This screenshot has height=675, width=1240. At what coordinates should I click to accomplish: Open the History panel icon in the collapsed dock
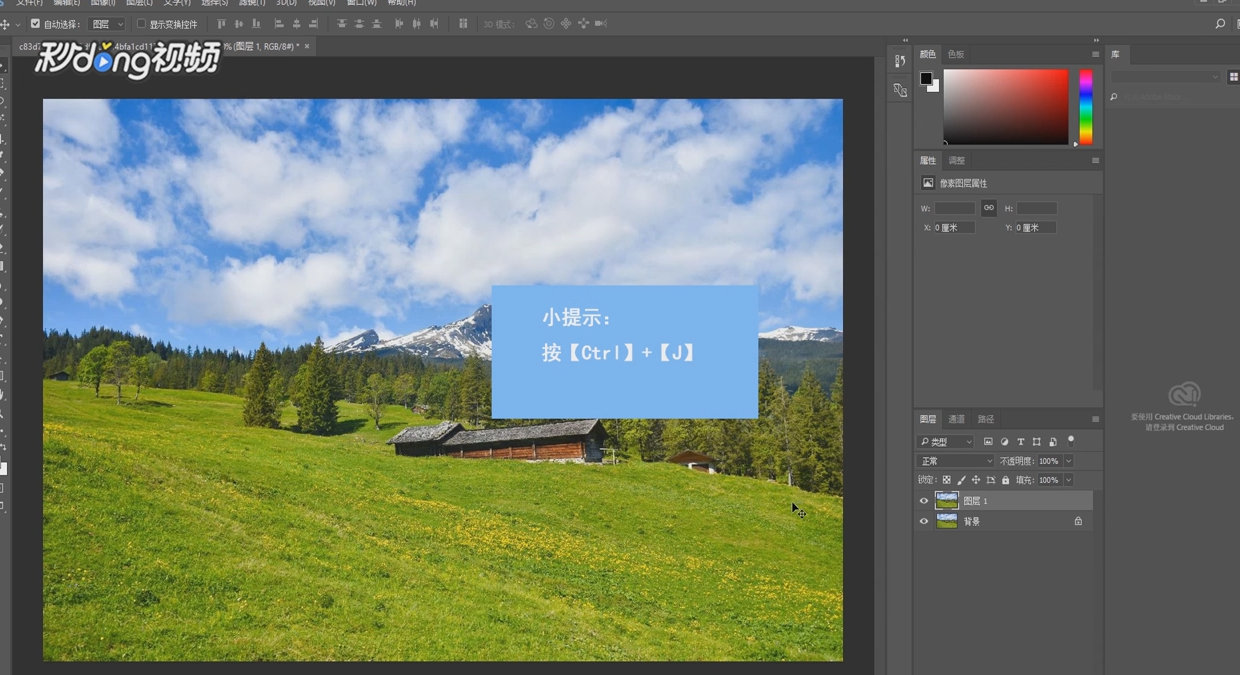click(900, 61)
